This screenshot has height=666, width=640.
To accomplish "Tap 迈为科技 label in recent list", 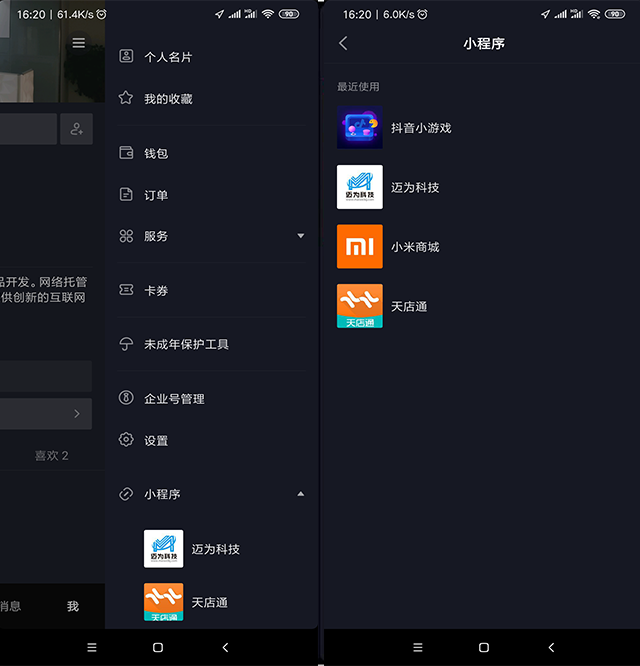I will 415,187.
